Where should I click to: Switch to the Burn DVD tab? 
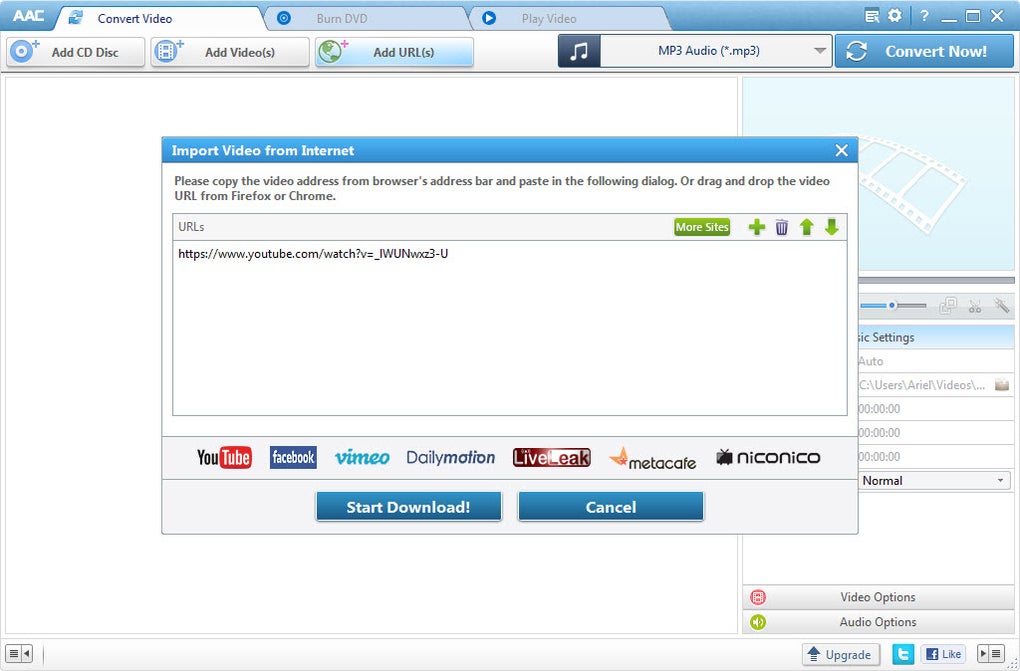click(345, 17)
